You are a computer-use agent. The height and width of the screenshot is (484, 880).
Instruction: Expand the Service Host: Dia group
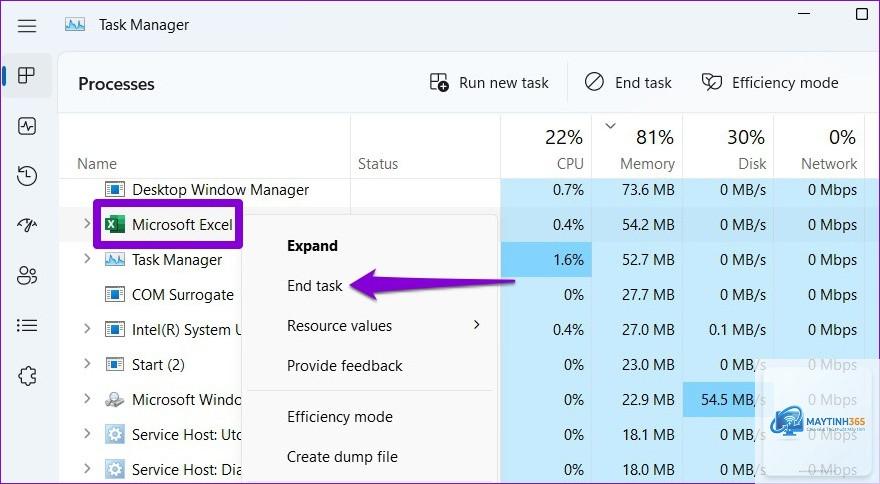(87, 468)
